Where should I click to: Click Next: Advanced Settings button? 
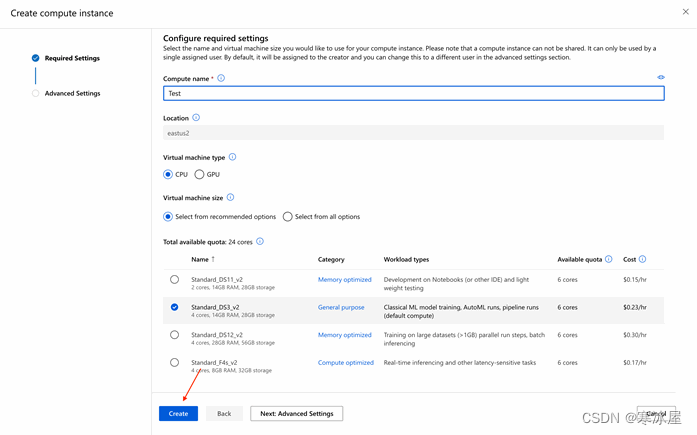(x=296, y=413)
